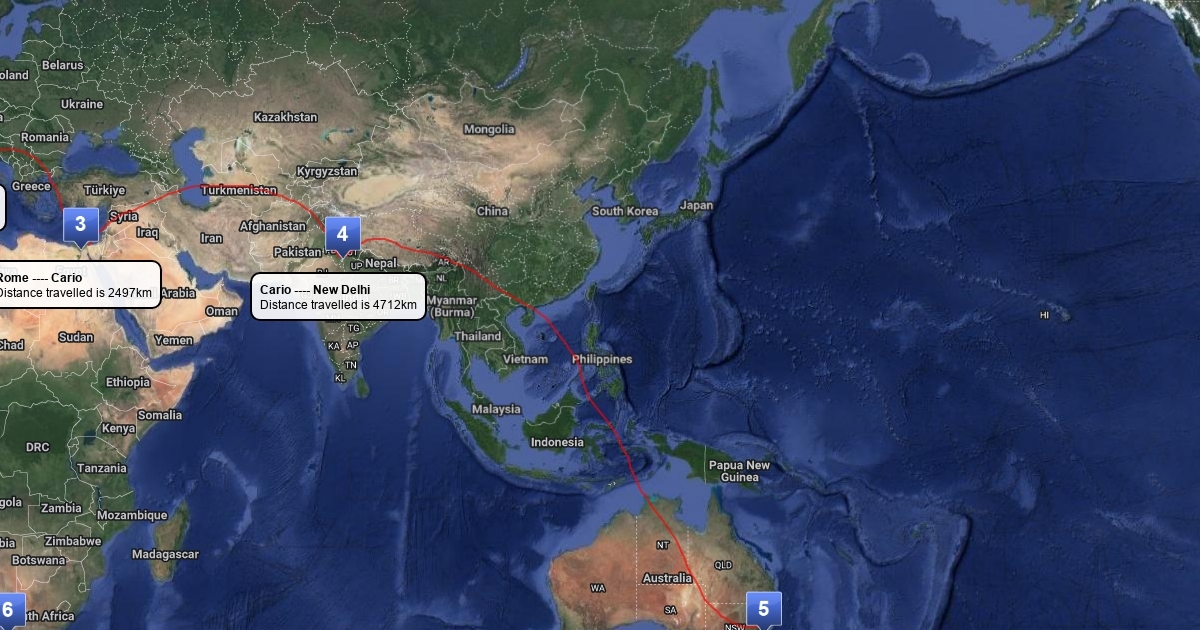Click the blue waypoint marker numbered 3
Screen dimensions: 1200x630
[x=80, y=226]
